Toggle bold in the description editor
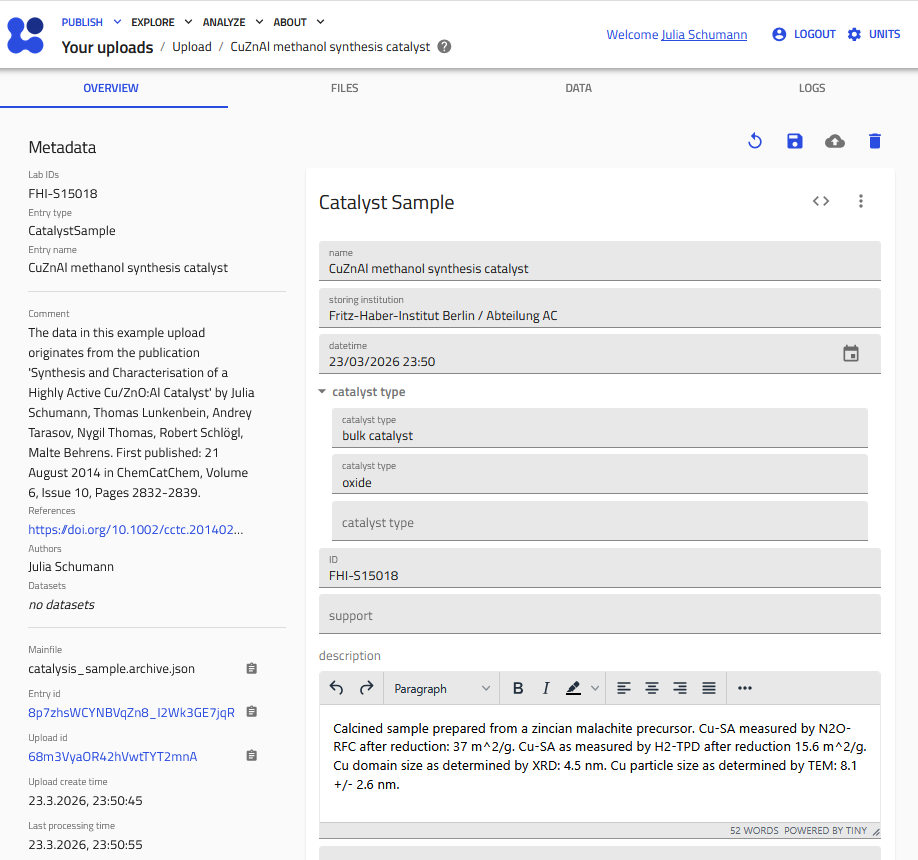Viewport: 918px width, 860px height. pos(518,688)
